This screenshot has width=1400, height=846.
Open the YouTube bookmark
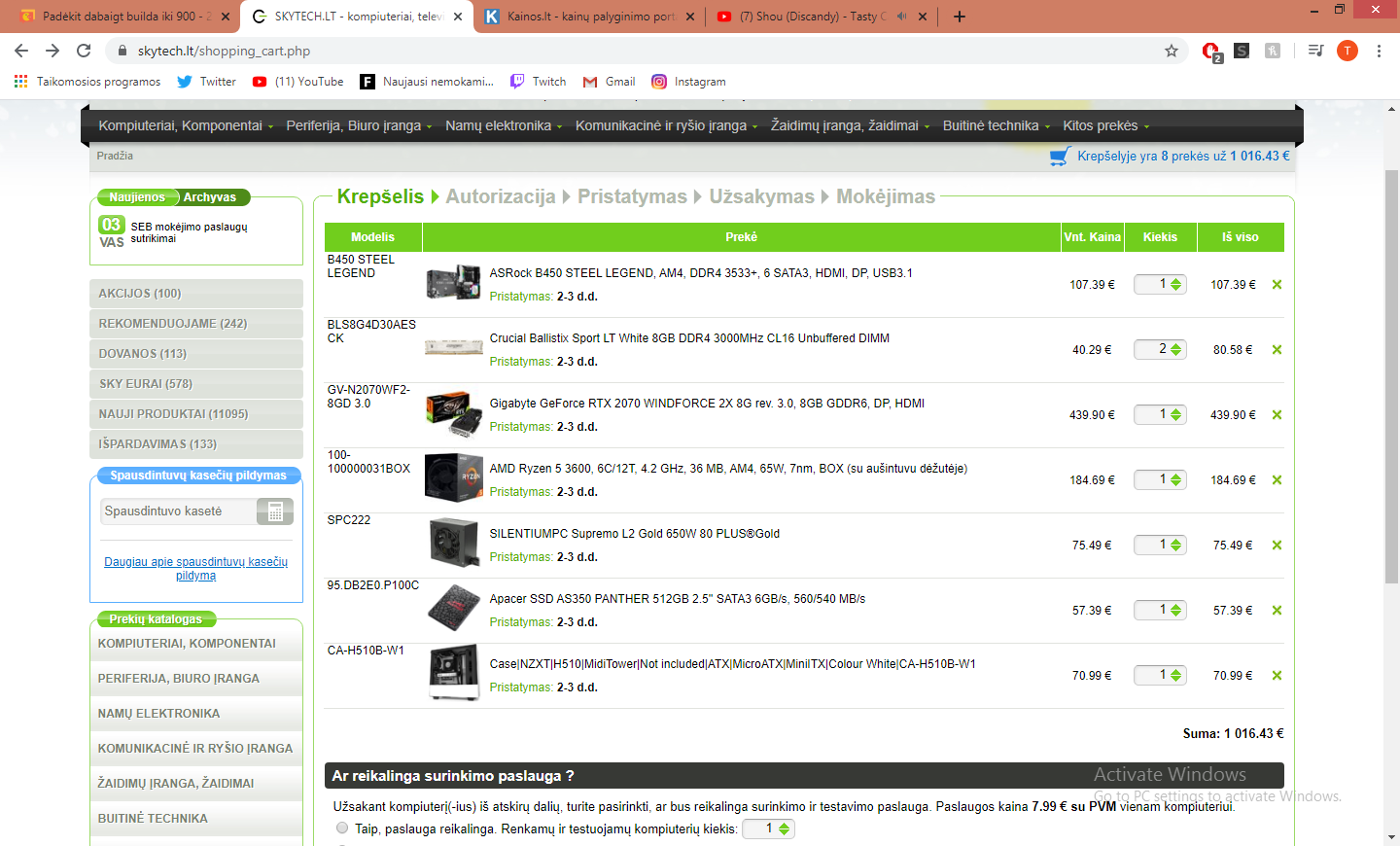[x=297, y=82]
